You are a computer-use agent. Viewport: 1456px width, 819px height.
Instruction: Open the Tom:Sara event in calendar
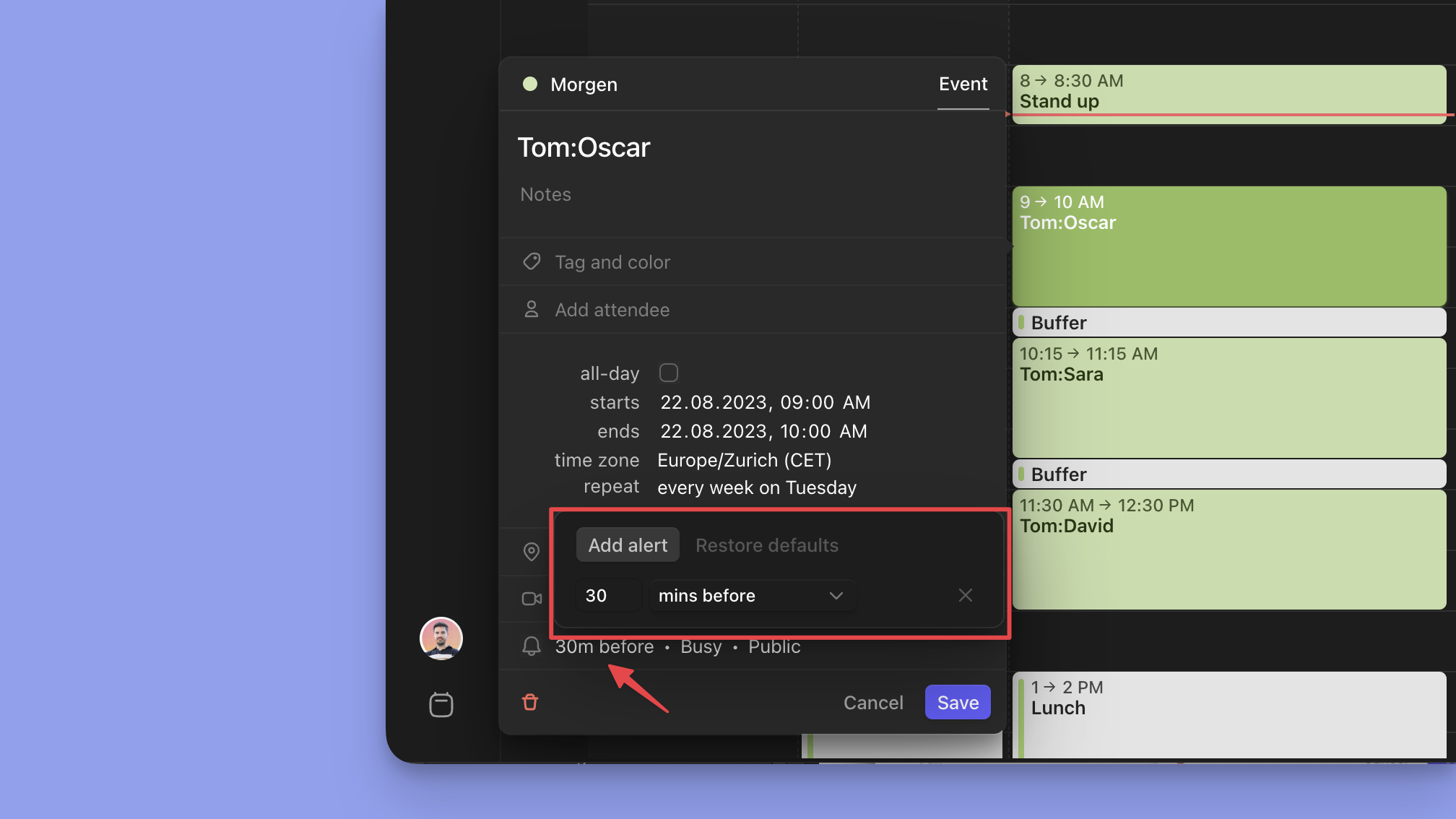click(1228, 397)
